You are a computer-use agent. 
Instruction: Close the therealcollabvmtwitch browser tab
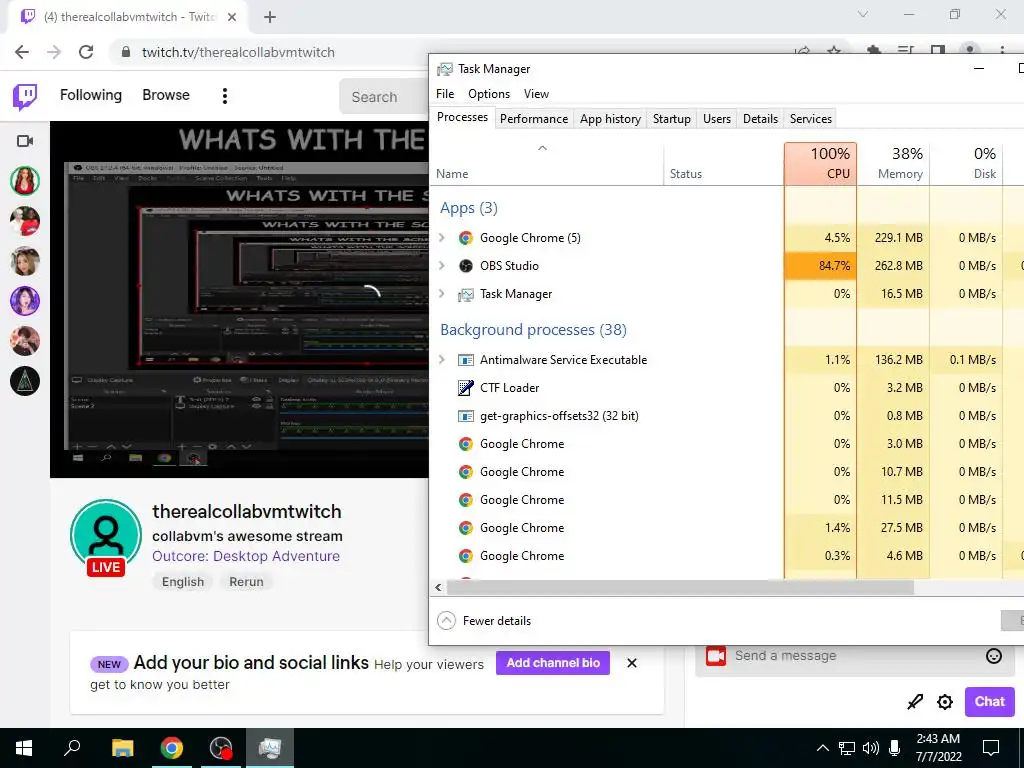(232, 17)
